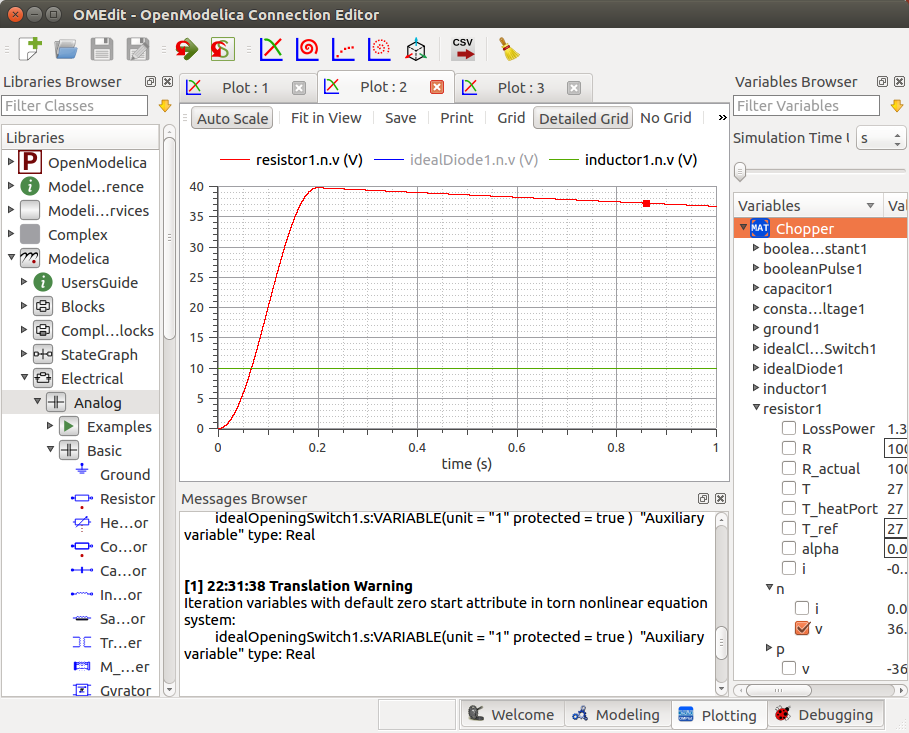Viewport: 909px width, 733px height.
Task: Switch to the Plot : 1 tab
Action: click(249, 88)
